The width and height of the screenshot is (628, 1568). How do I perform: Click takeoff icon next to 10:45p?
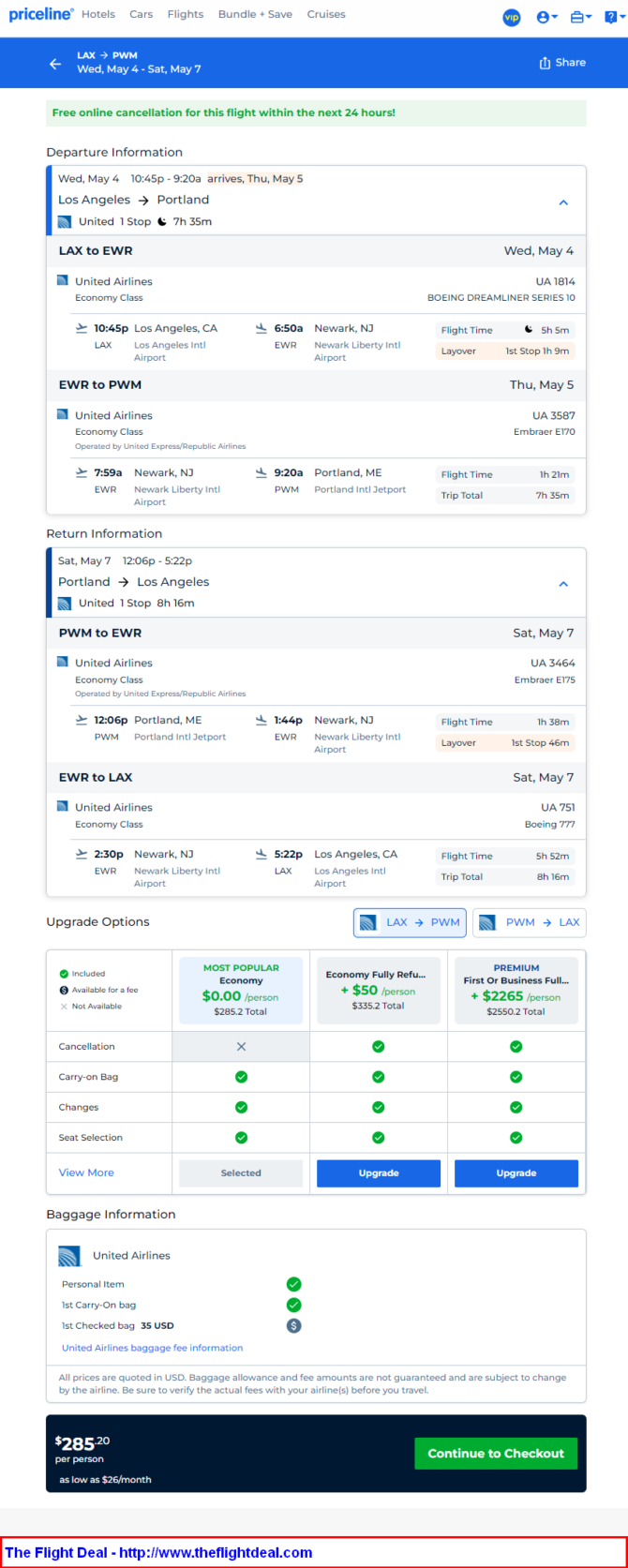click(82, 328)
